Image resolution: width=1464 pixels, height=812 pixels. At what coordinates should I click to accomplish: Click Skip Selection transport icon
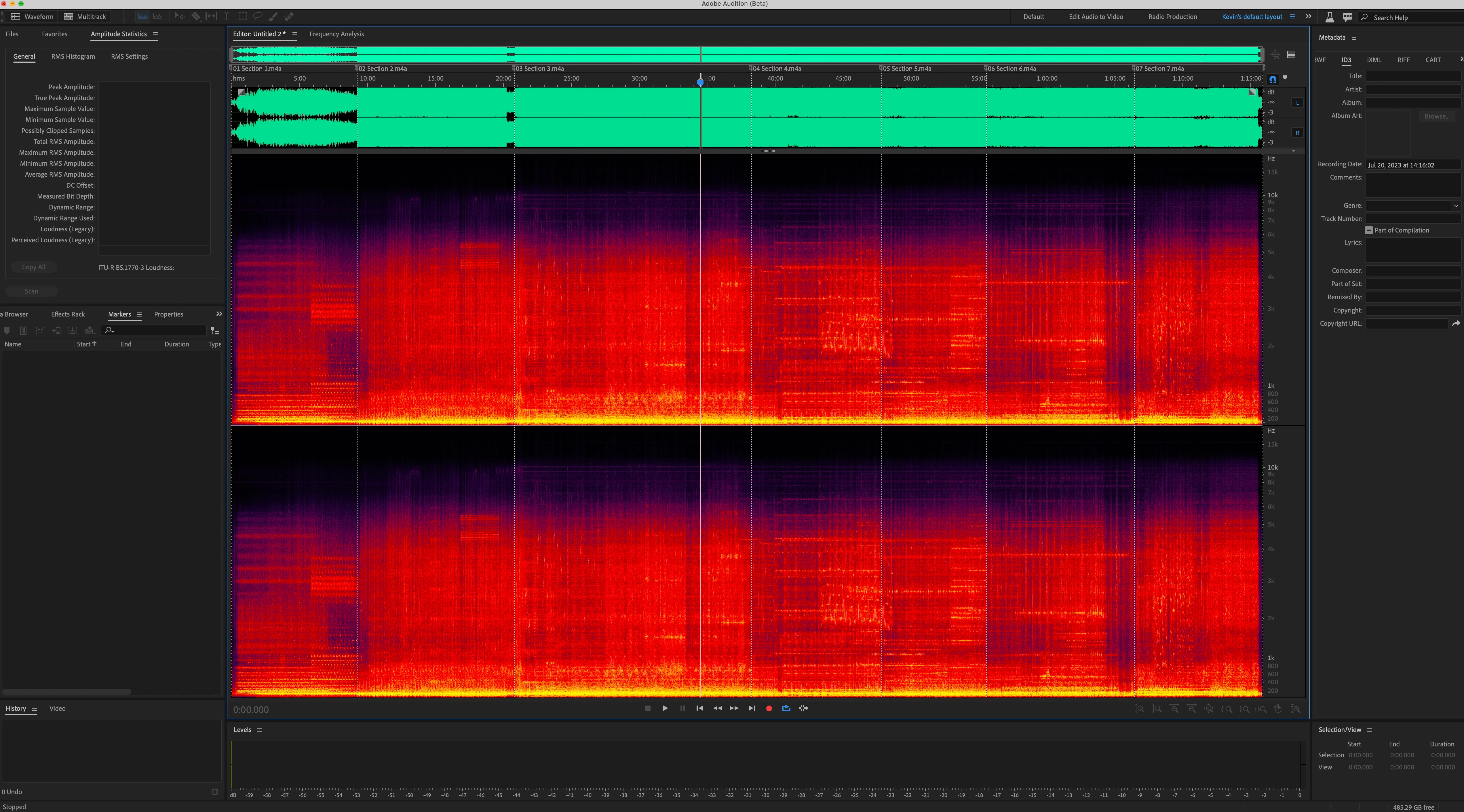click(x=803, y=708)
